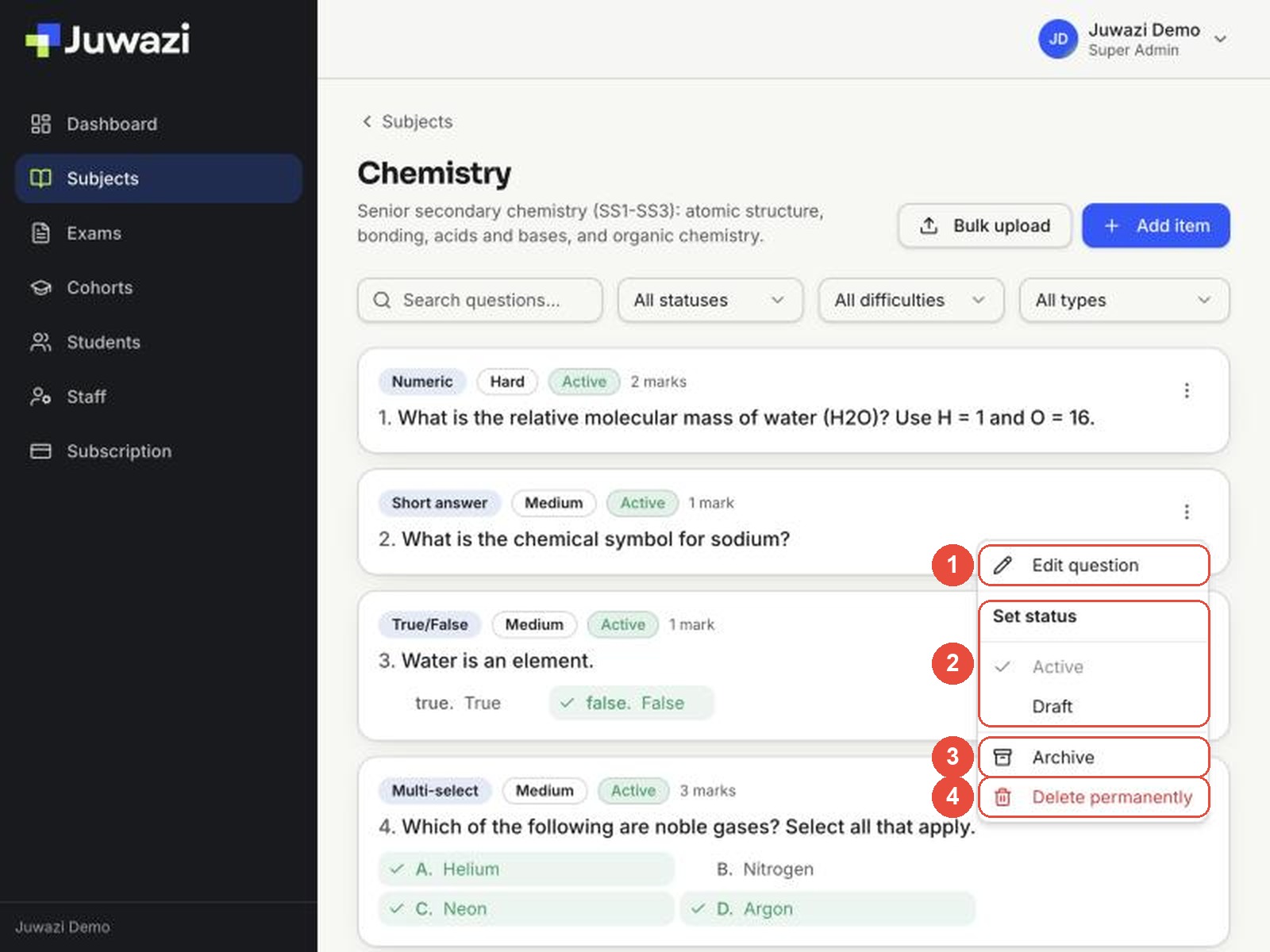Click the upload icon on Bulk upload
The height and width of the screenshot is (952, 1270).
(x=929, y=225)
